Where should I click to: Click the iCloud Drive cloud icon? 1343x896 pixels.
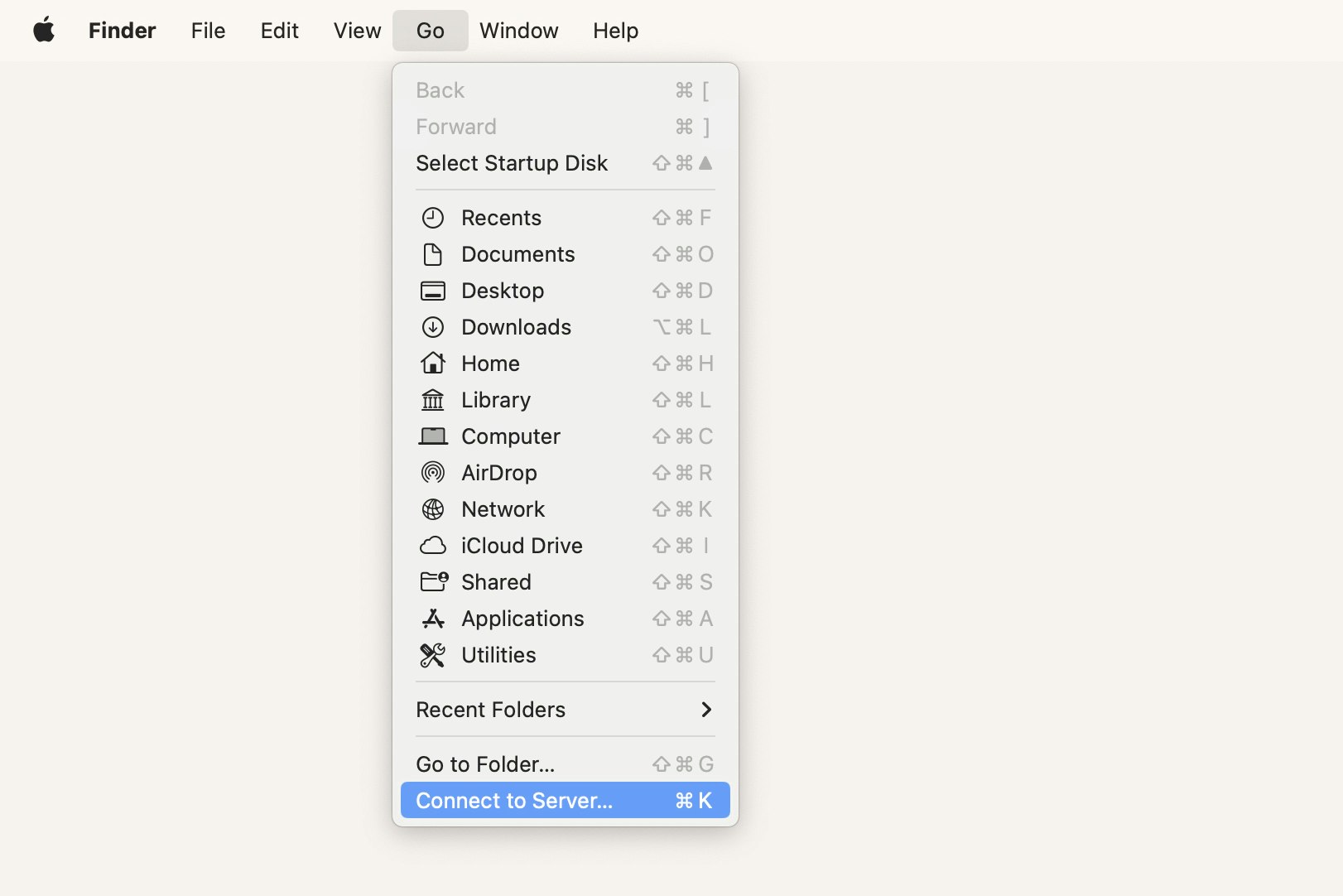(433, 546)
